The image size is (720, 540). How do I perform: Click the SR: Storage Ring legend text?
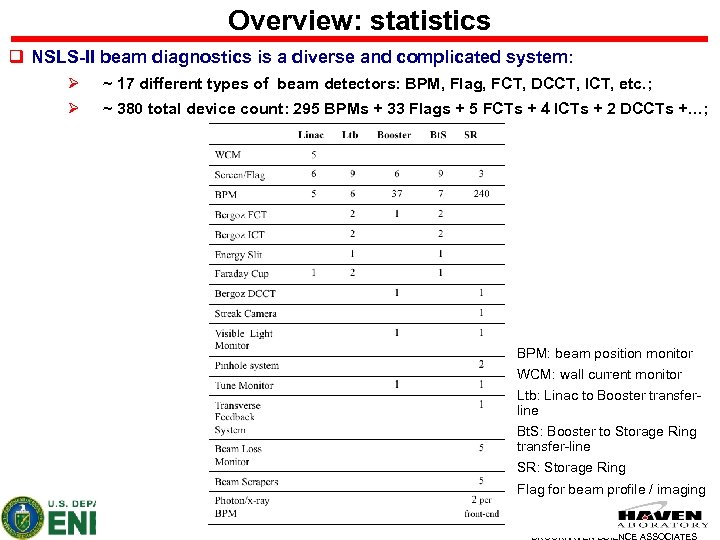(571, 467)
